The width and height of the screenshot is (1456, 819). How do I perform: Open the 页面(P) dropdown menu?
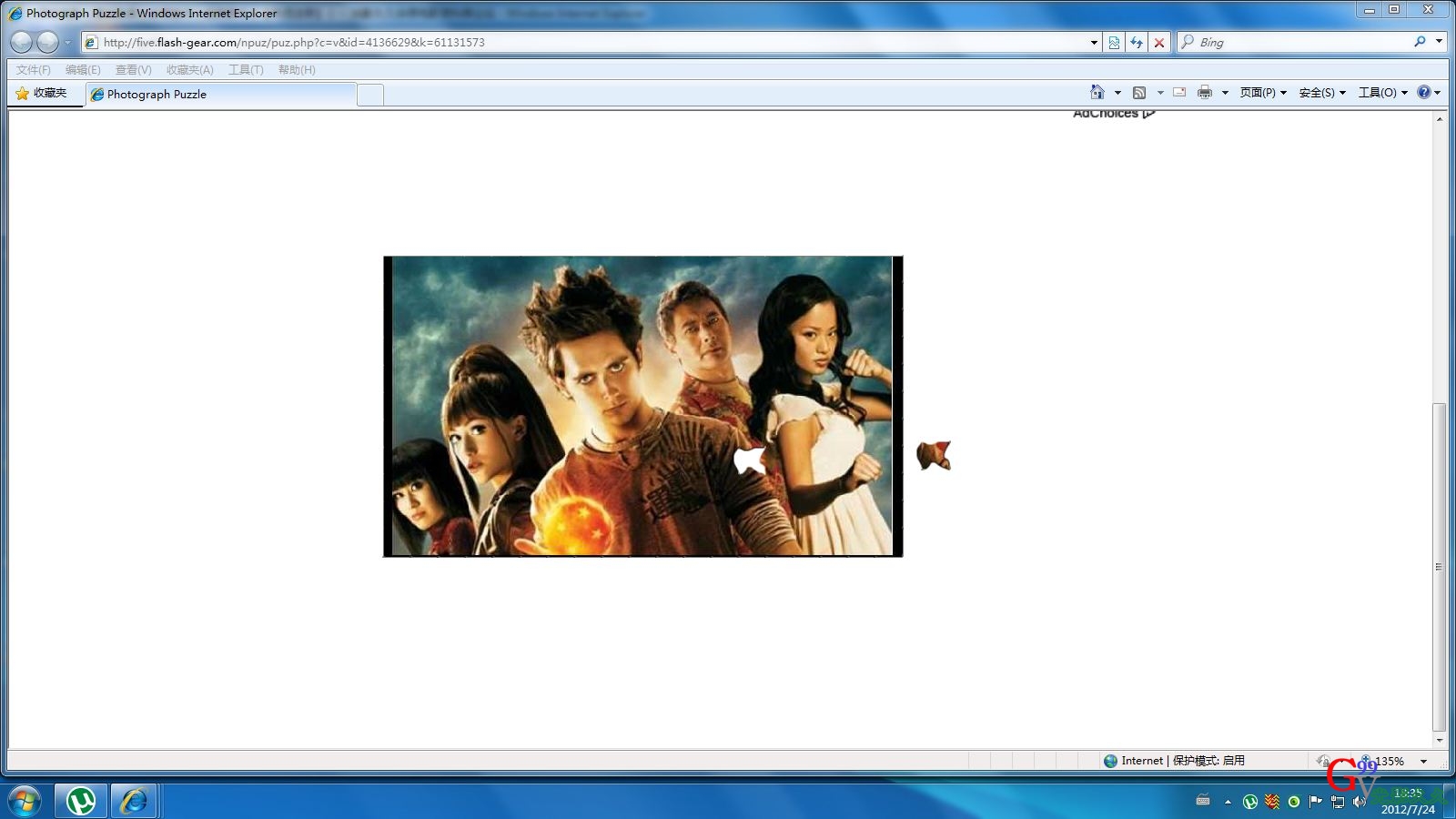1262,93
